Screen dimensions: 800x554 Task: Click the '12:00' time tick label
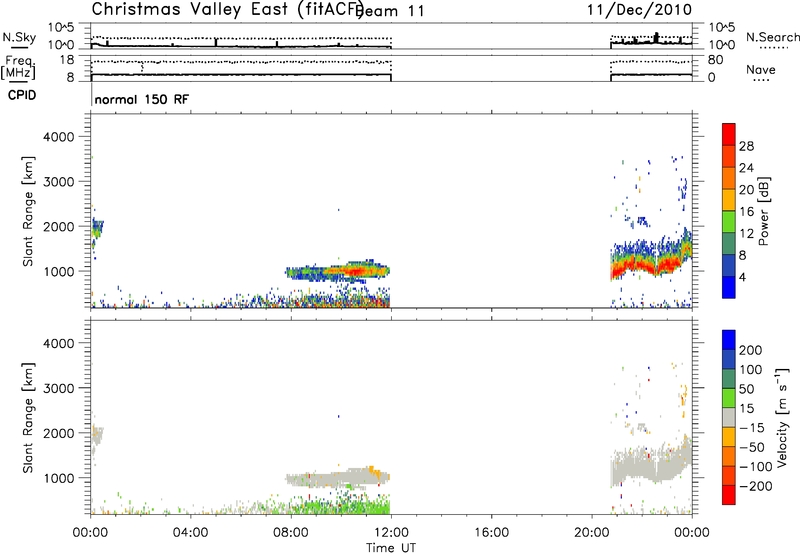coord(391,533)
